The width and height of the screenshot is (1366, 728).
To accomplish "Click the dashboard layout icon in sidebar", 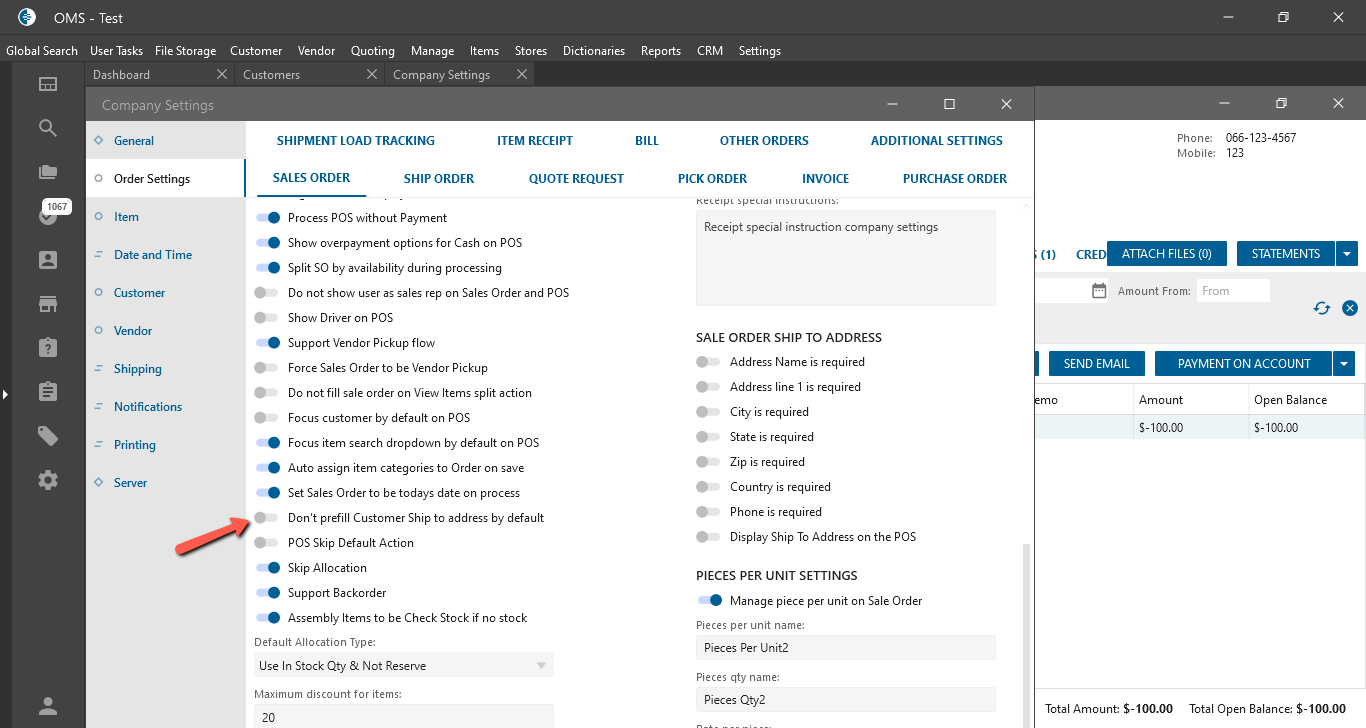I will pos(48,84).
